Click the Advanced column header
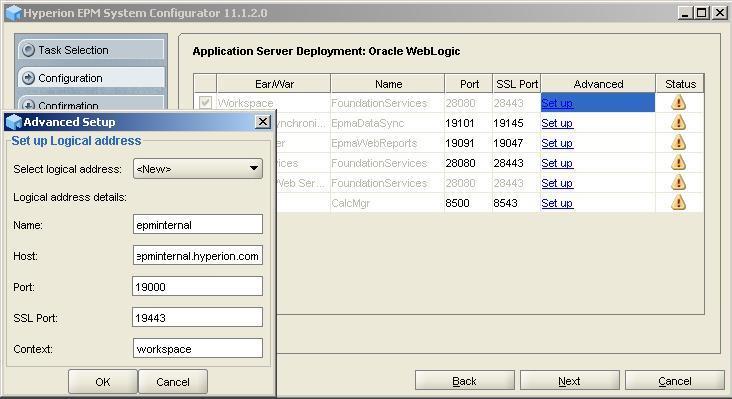The width and height of the screenshot is (732, 399). [x=598, y=84]
